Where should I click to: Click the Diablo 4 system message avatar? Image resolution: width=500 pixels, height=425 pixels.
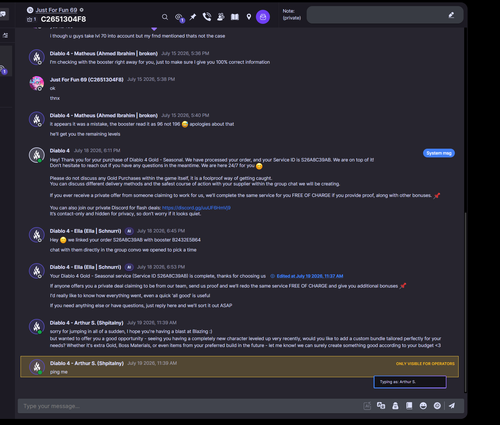tap(37, 155)
